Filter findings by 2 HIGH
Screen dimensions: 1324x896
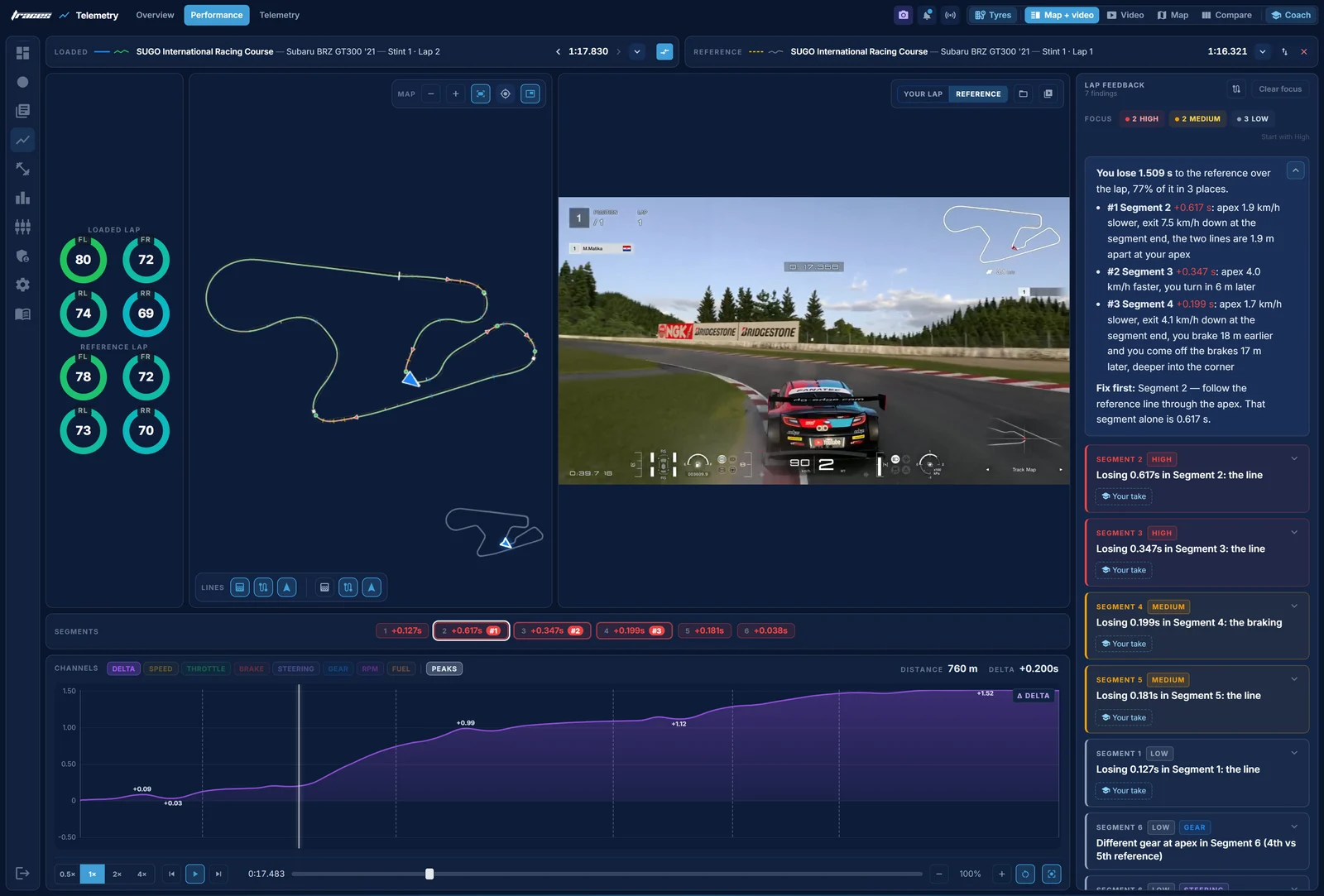pyautogui.click(x=1142, y=119)
